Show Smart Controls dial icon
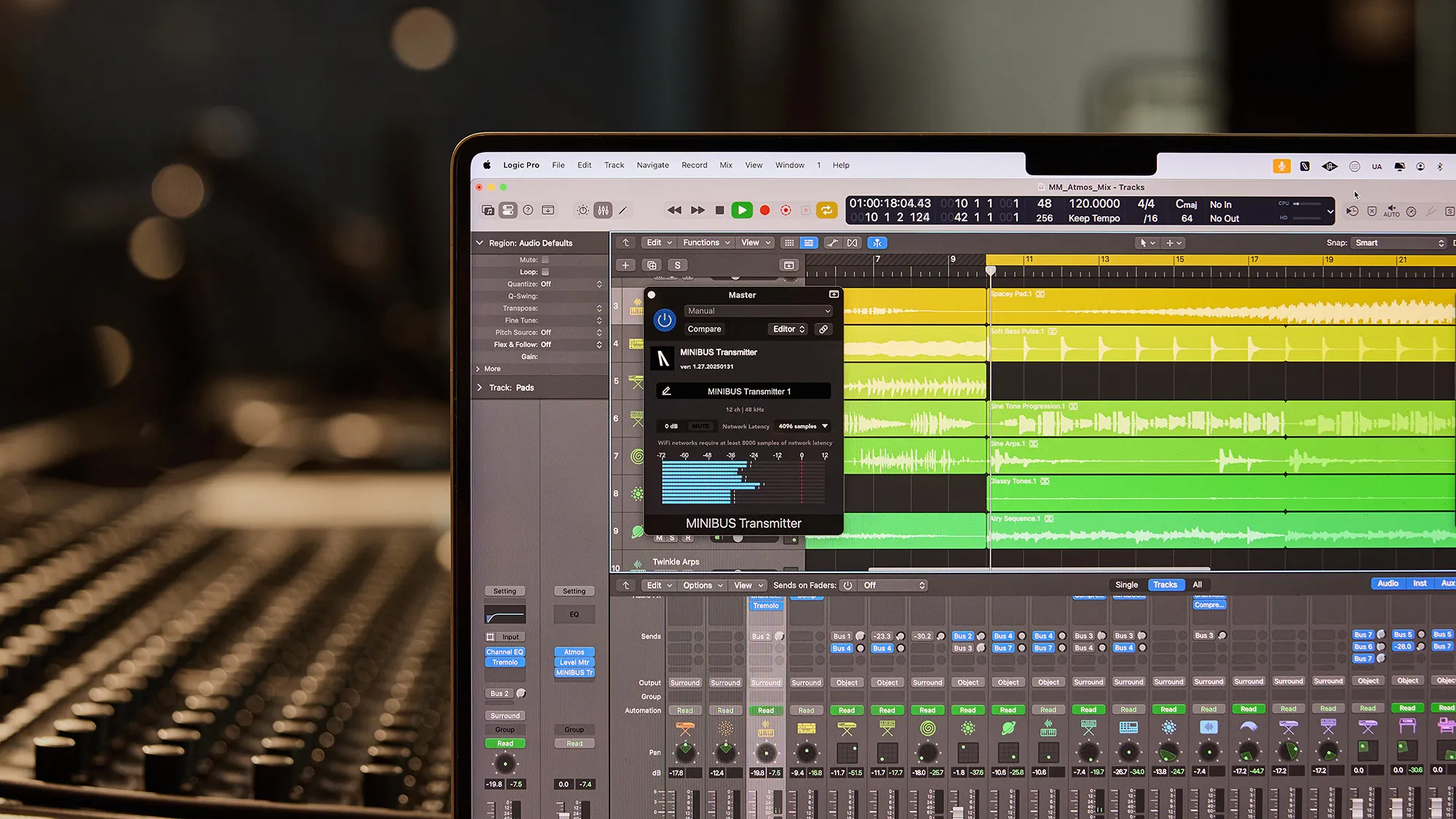The height and width of the screenshot is (819, 1456). 583,210
